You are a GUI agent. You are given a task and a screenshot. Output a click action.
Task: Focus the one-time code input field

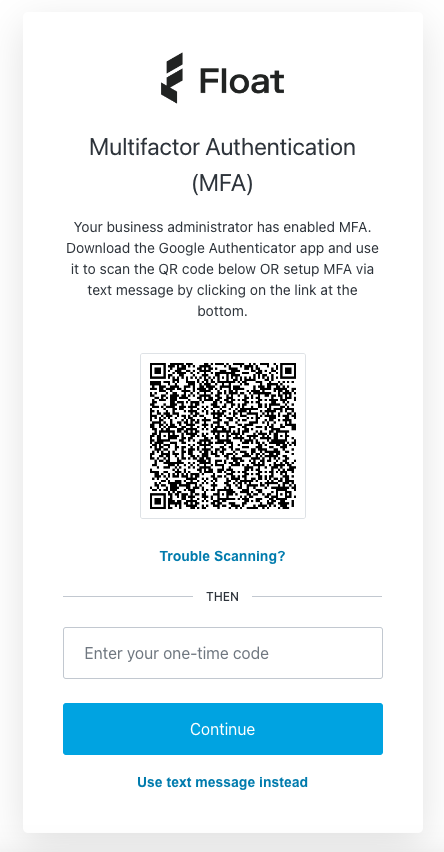(x=223, y=653)
